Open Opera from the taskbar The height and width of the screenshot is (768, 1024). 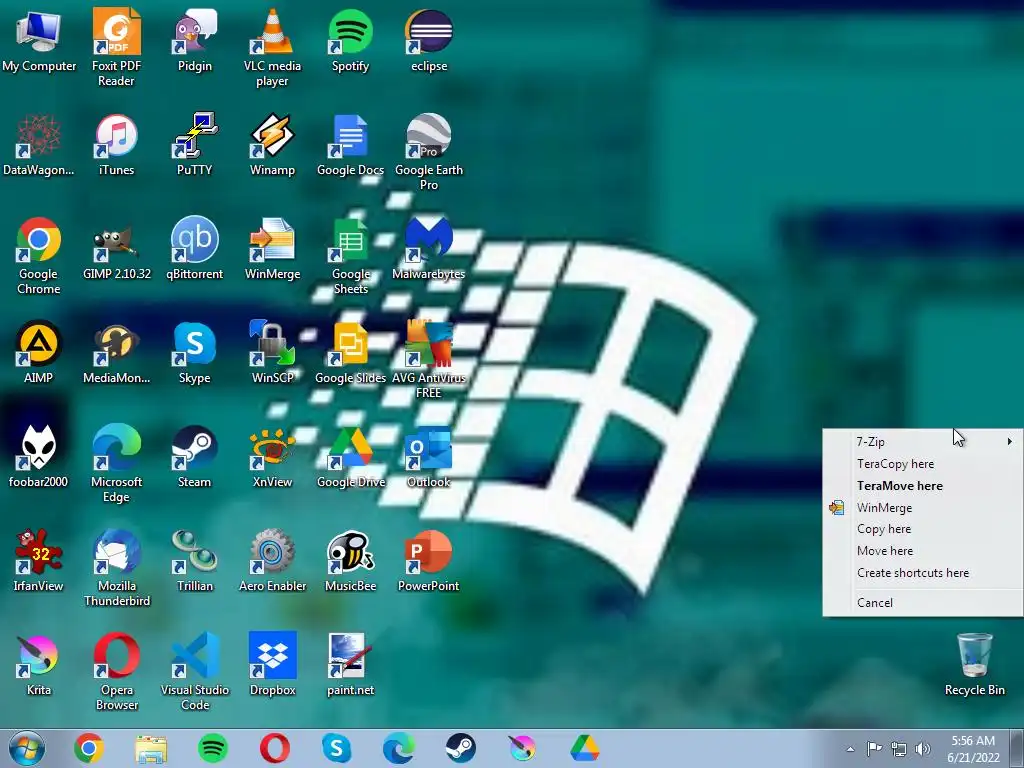click(275, 748)
